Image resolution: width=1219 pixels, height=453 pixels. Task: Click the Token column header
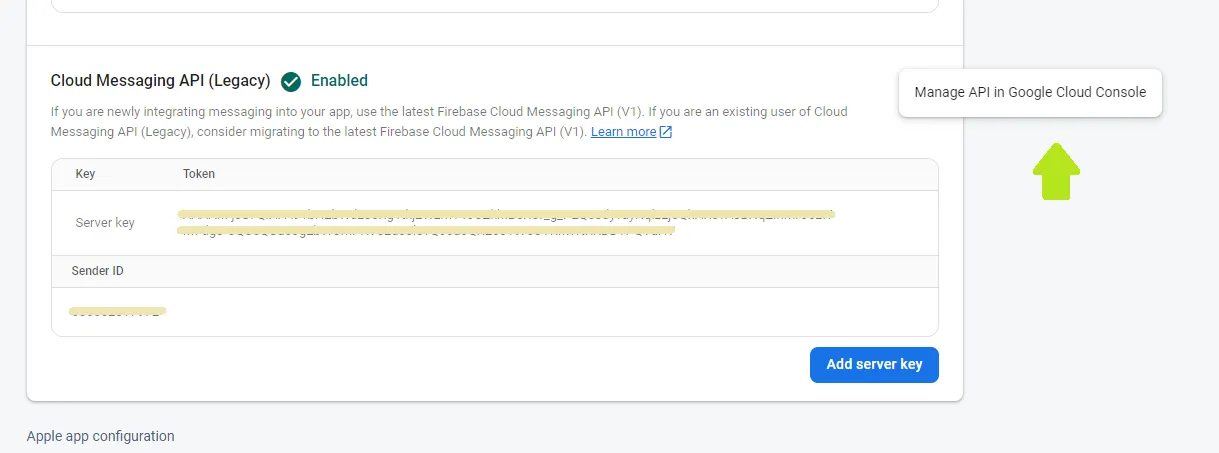199,174
